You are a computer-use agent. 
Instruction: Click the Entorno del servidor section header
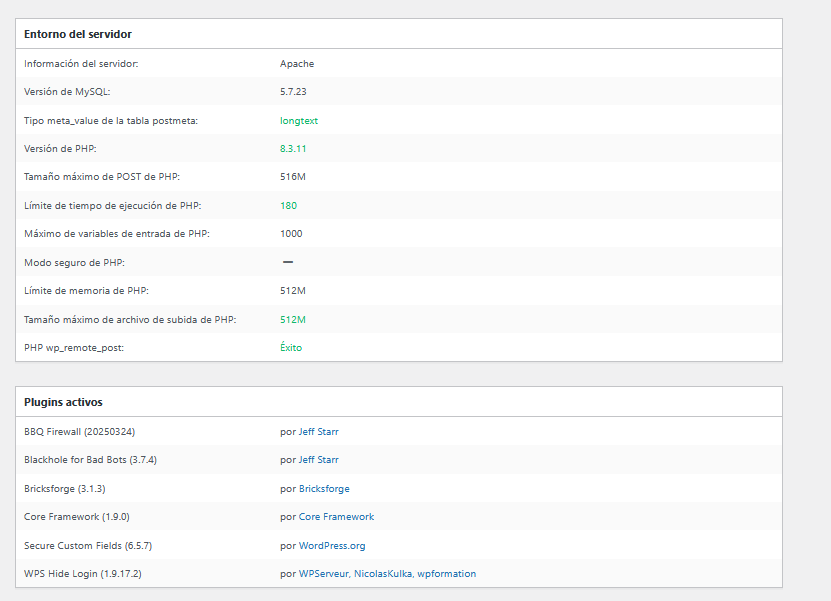78,34
